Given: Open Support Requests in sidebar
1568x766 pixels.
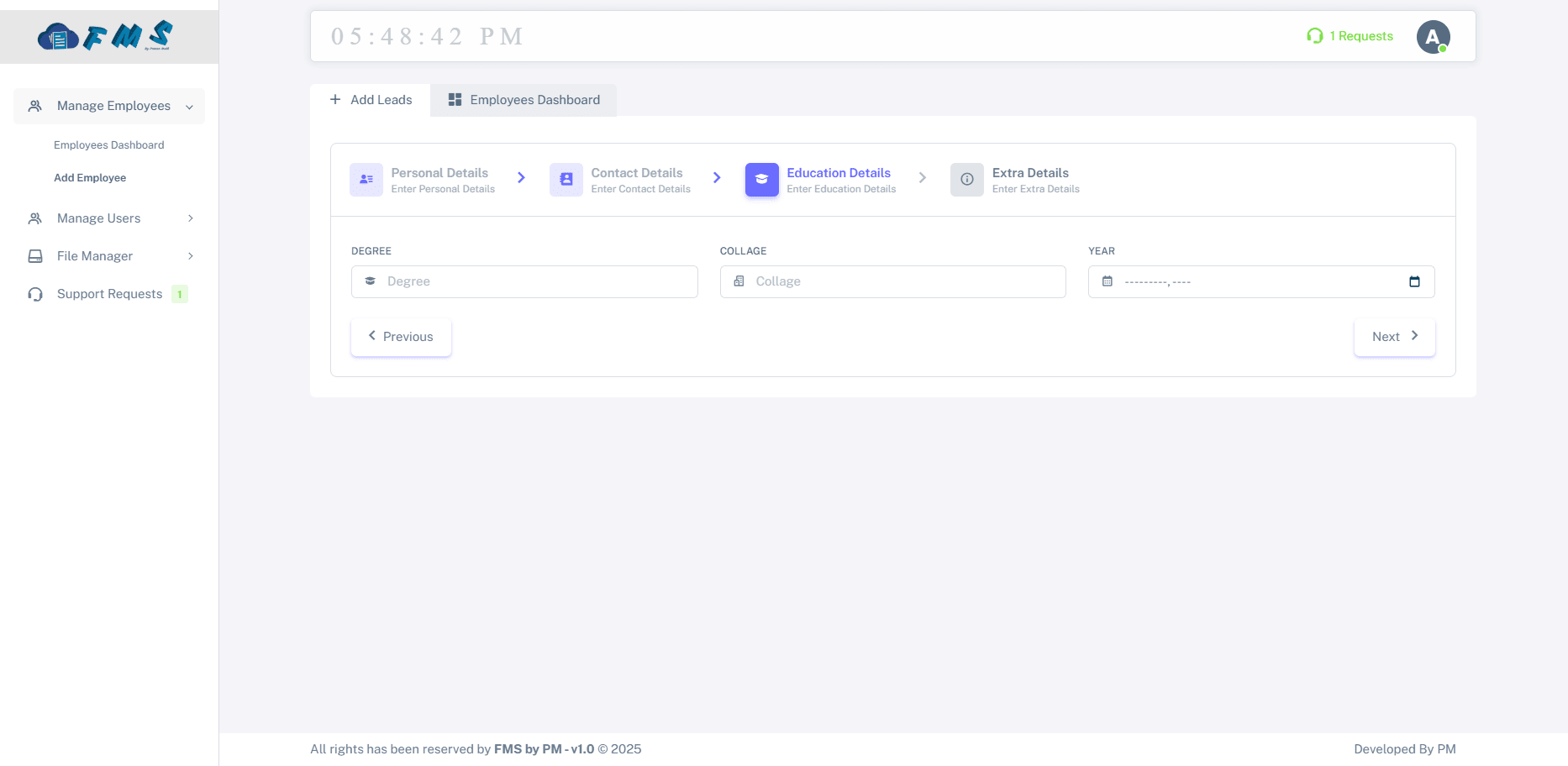Looking at the screenshot, I should pyautogui.click(x=109, y=294).
